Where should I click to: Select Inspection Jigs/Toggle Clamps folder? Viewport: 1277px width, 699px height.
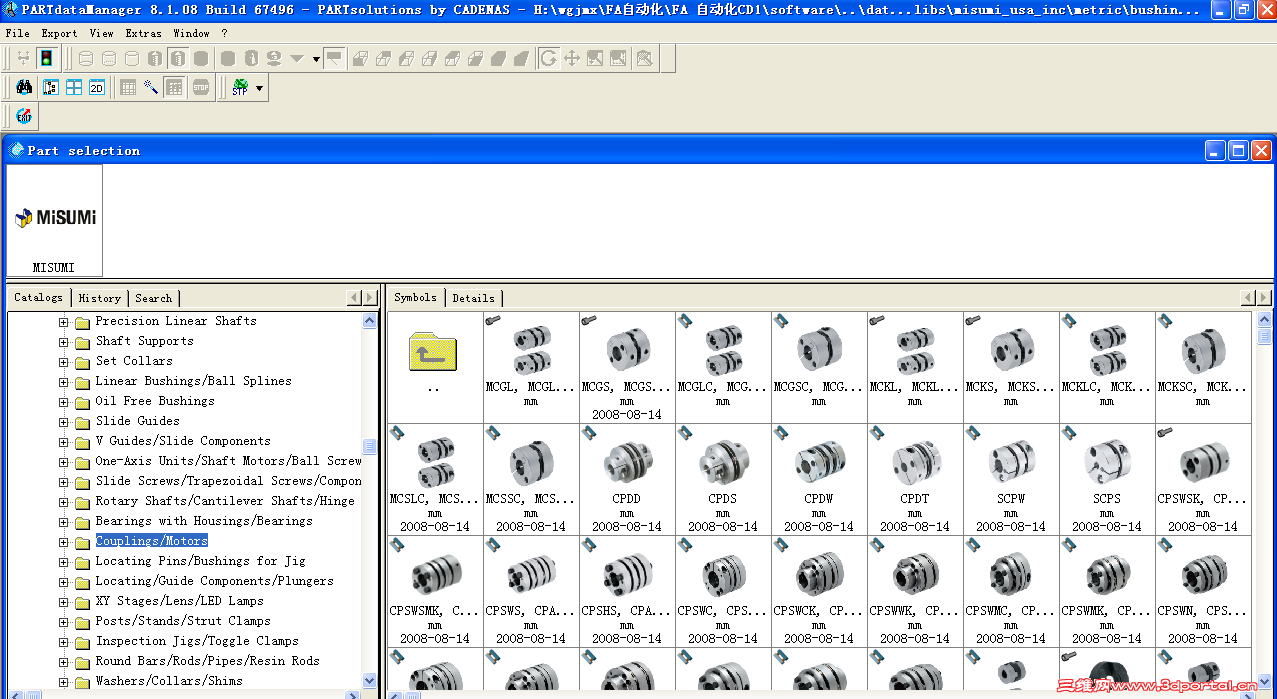(x=197, y=641)
